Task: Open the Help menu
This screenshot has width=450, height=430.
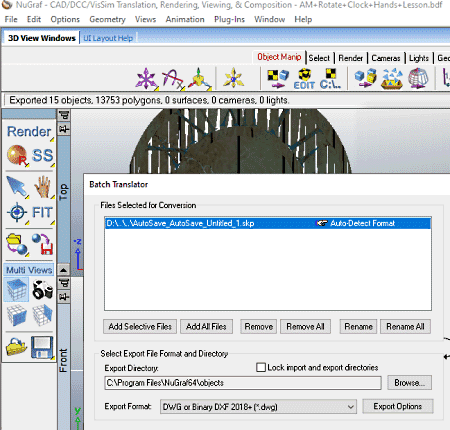Action: (303, 19)
